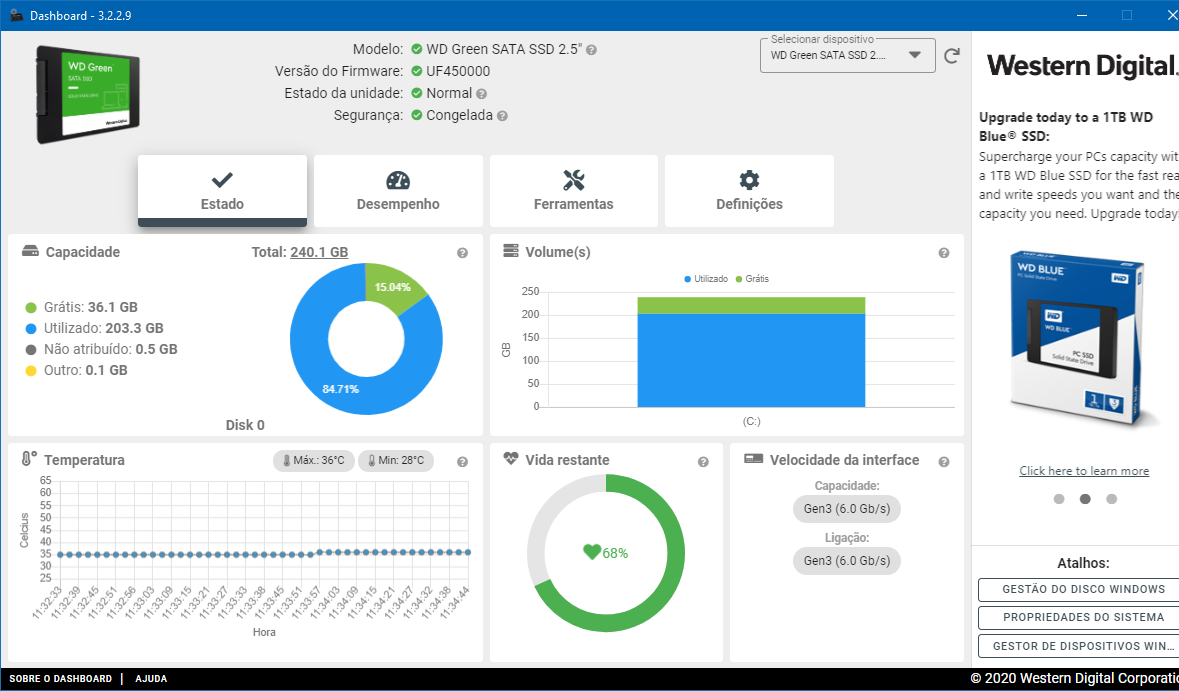Click the 'Grátis: 36.1 GB' legend entry

(x=82, y=307)
